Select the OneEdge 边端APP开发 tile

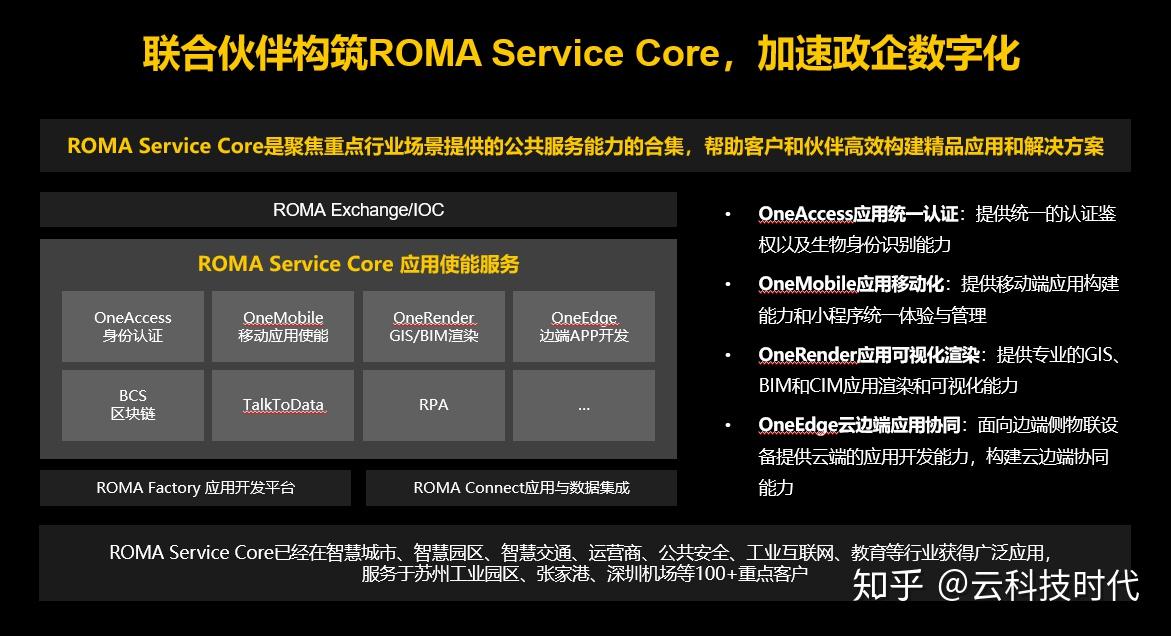click(583, 326)
